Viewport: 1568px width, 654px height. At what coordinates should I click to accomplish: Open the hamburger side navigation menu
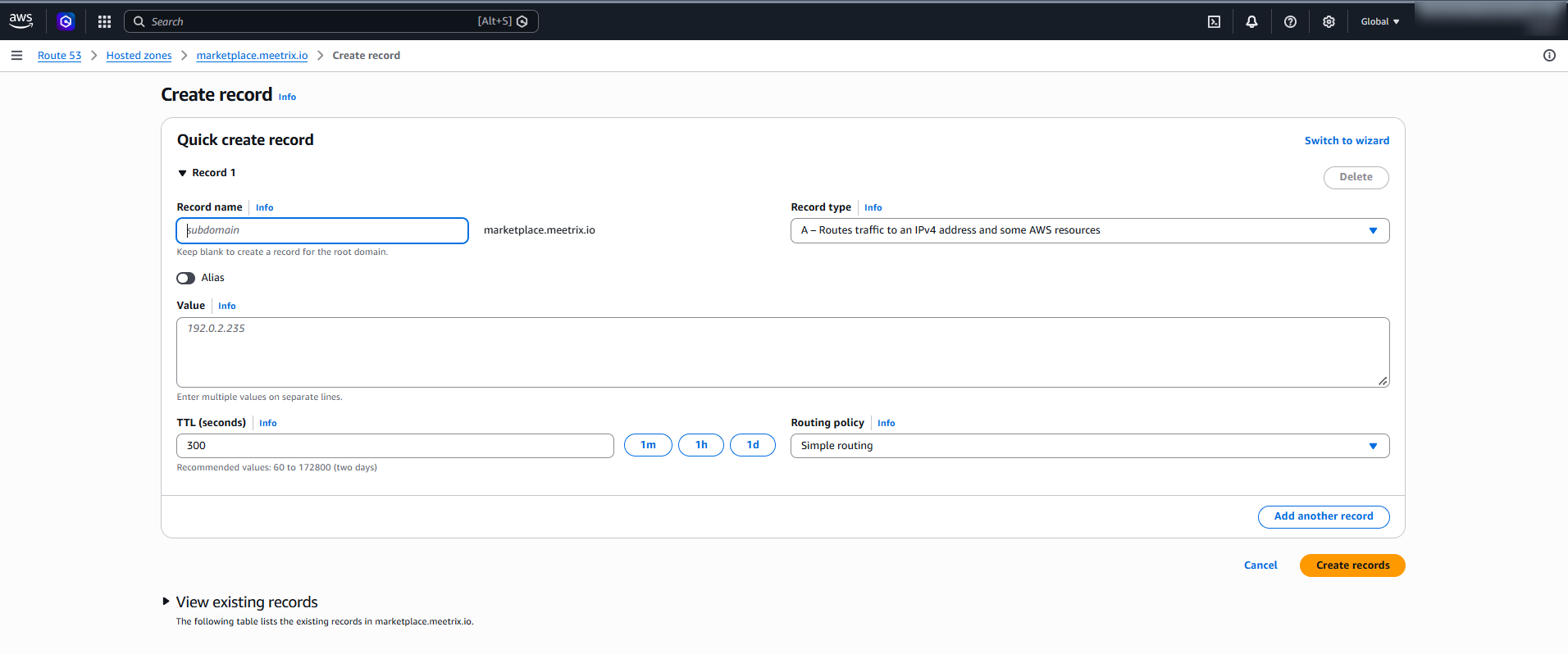tap(16, 55)
